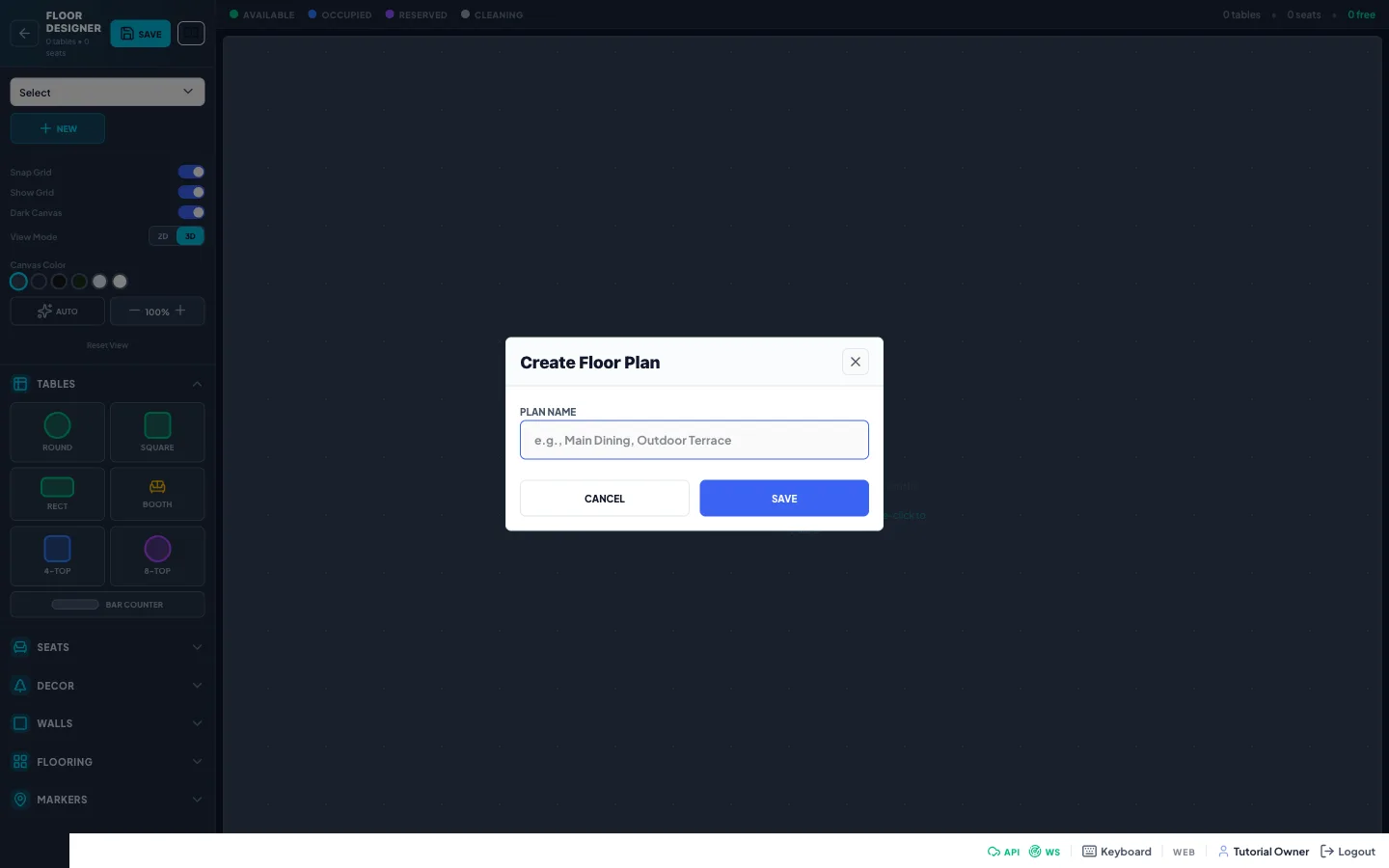
Task: Close the Create Floor Plan dialog
Action: tap(856, 362)
